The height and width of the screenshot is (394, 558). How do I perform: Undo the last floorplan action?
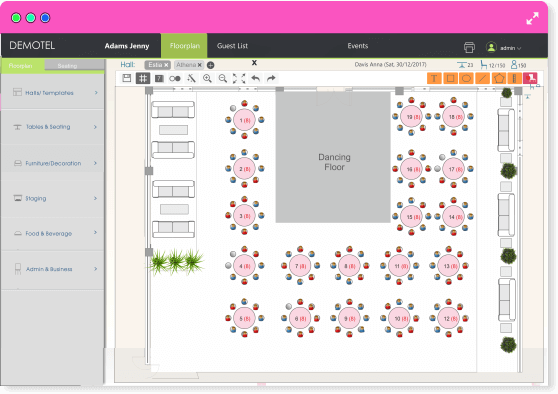[256, 78]
